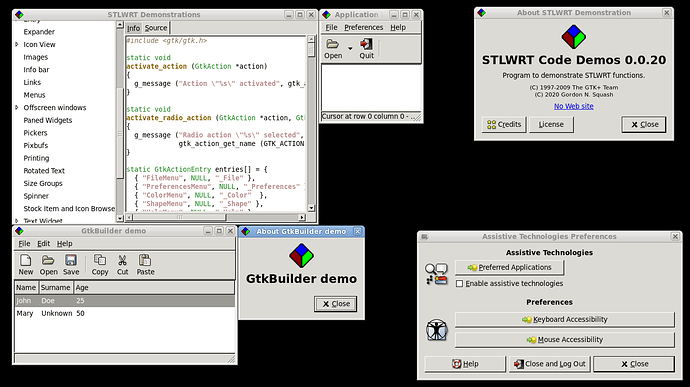The width and height of the screenshot is (690, 387).
Task: Click Close button in Assistive Technologies Preferences
Action: 634,364
